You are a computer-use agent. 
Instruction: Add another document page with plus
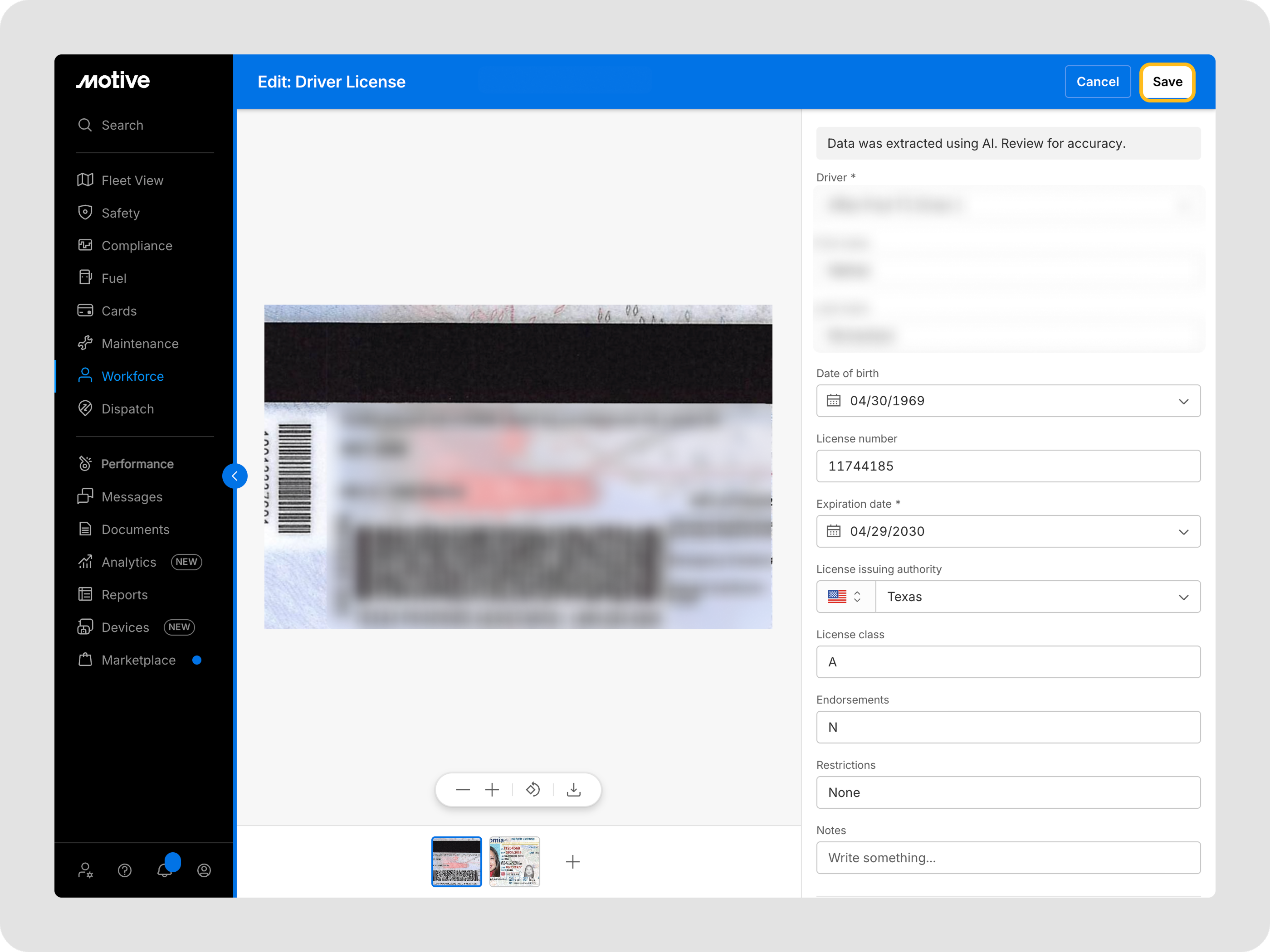tap(572, 861)
